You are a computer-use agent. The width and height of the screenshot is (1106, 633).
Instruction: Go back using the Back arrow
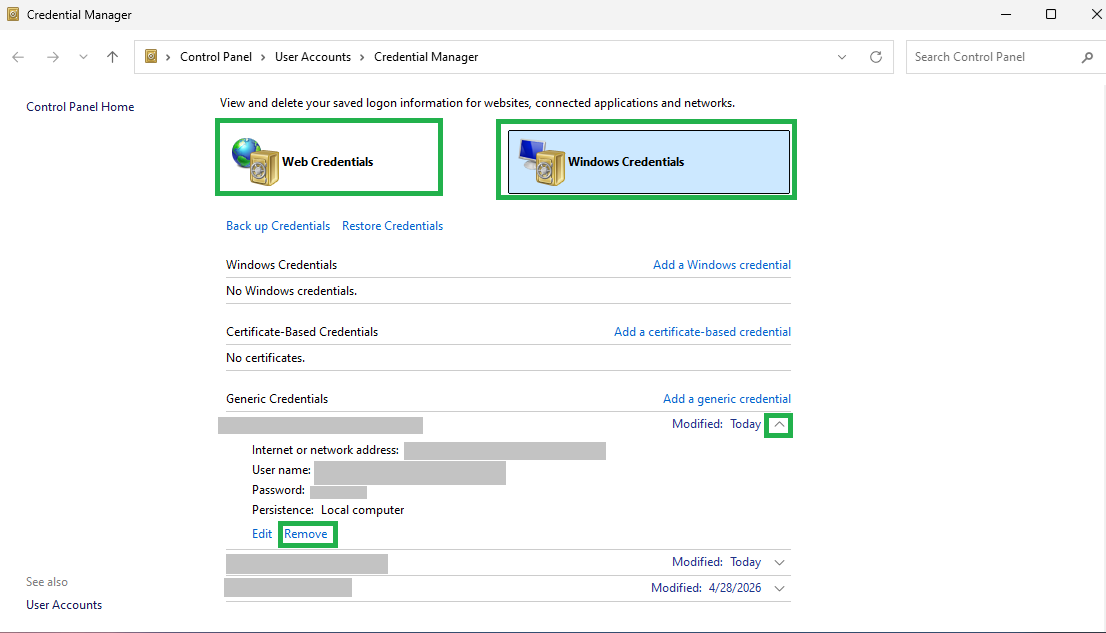(18, 57)
